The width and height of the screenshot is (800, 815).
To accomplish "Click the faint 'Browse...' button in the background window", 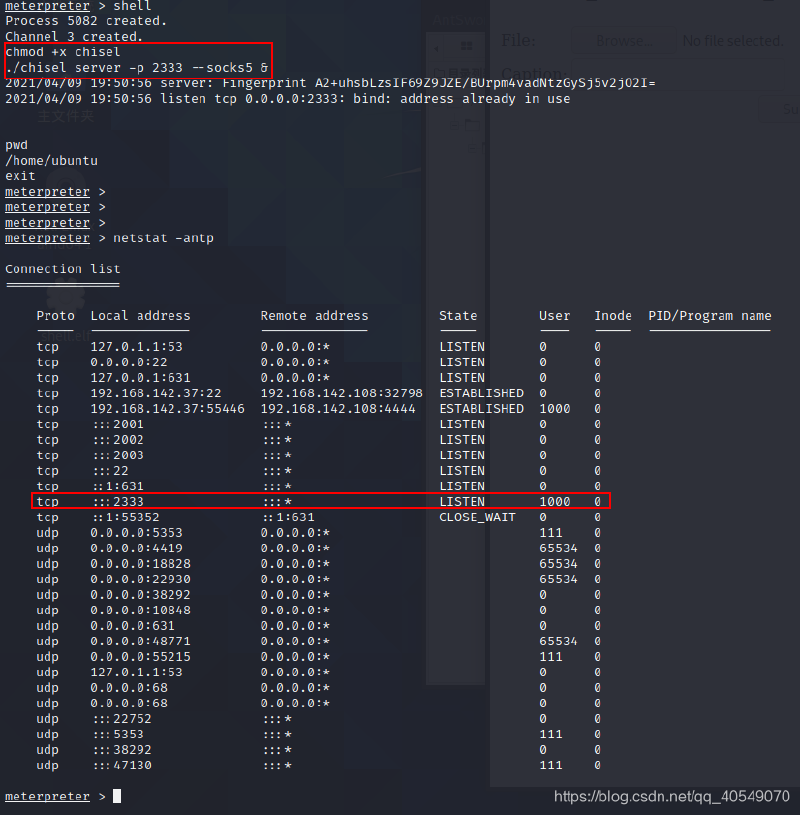I will 624,41.
